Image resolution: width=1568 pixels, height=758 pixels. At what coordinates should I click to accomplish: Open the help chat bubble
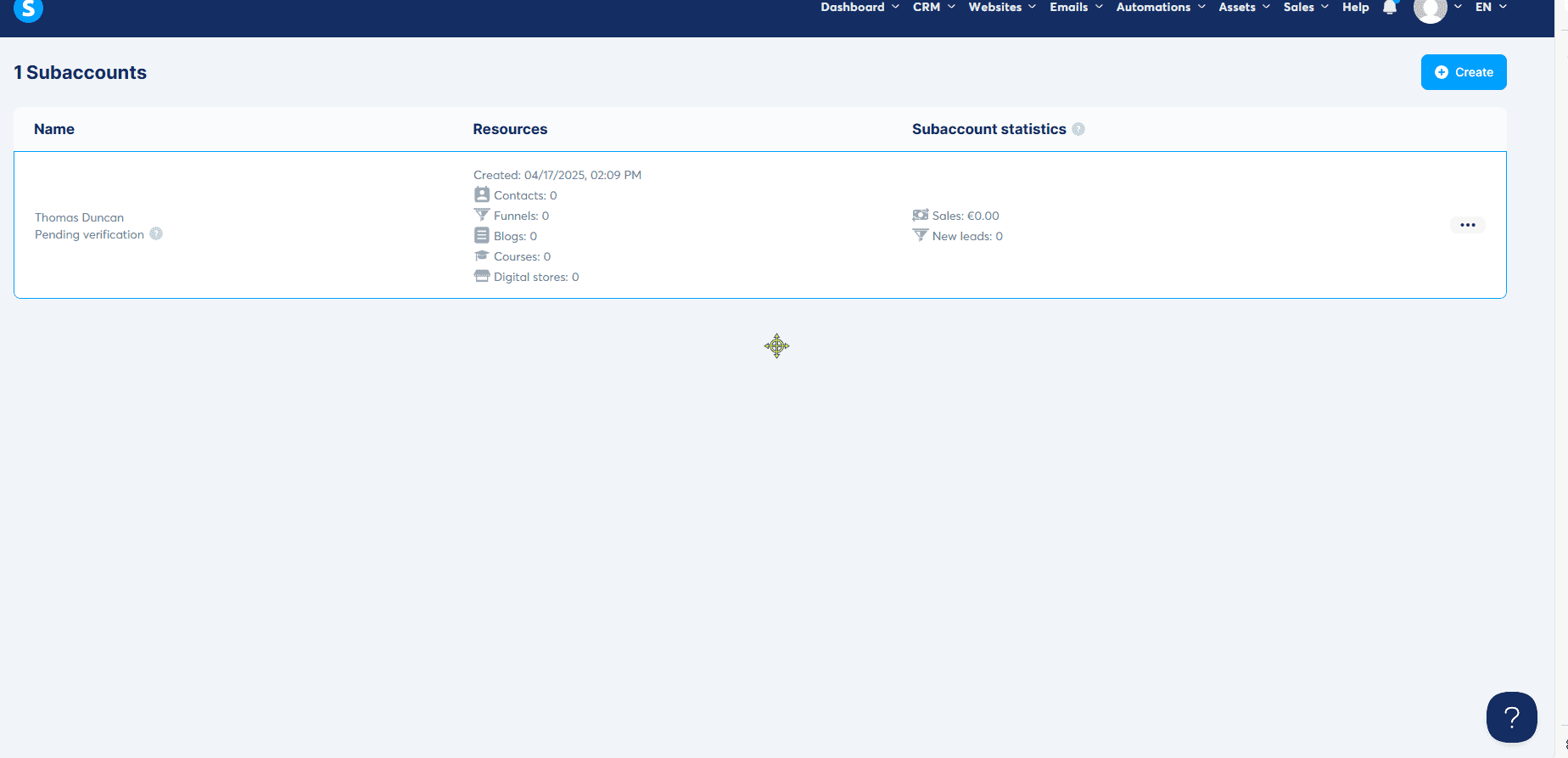click(x=1511, y=717)
